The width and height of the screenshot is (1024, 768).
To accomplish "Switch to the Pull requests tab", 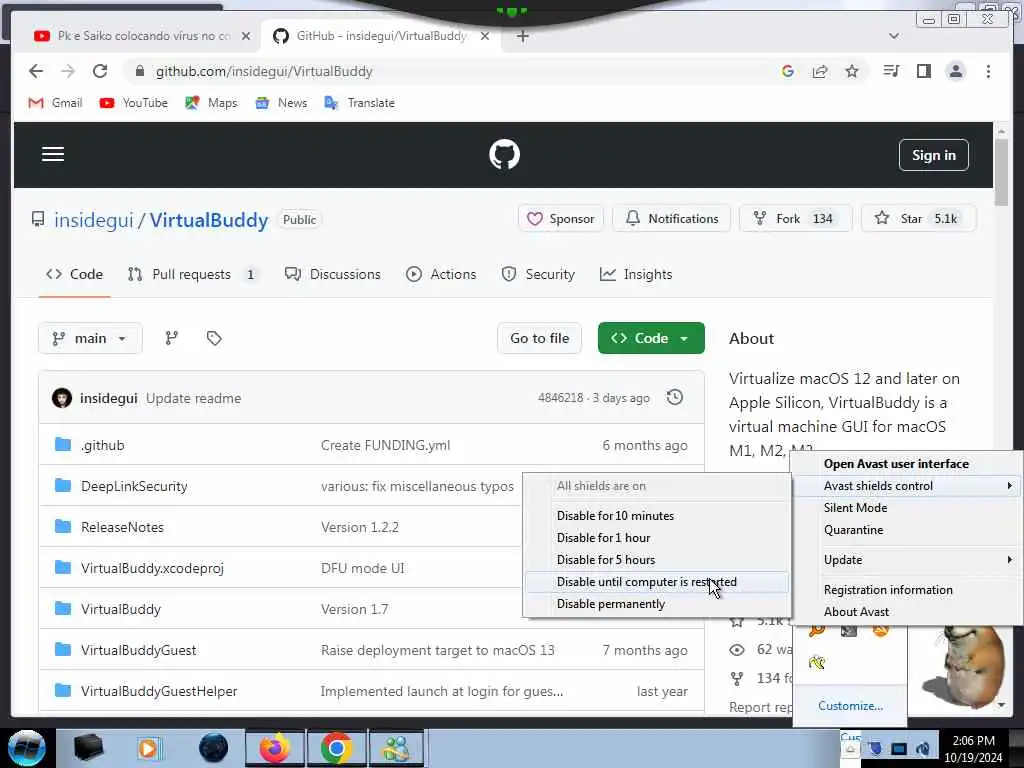I will click(x=191, y=274).
